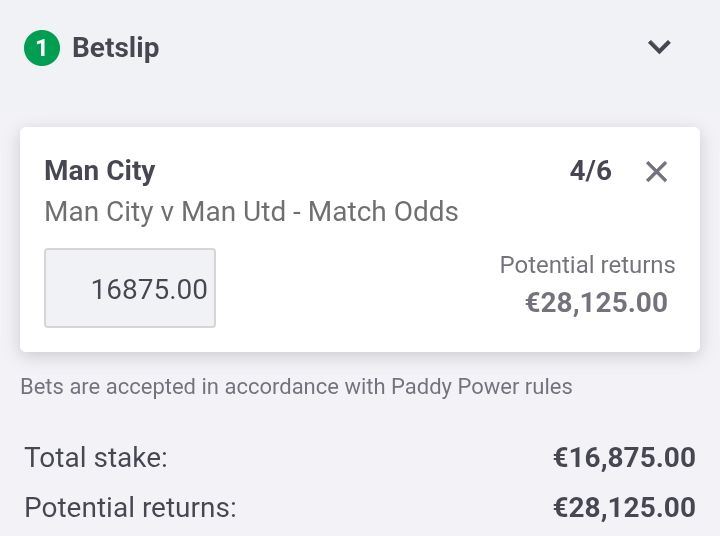Click the €16,875.00 total stake amount
720x536 pixels.
[624, 458]
